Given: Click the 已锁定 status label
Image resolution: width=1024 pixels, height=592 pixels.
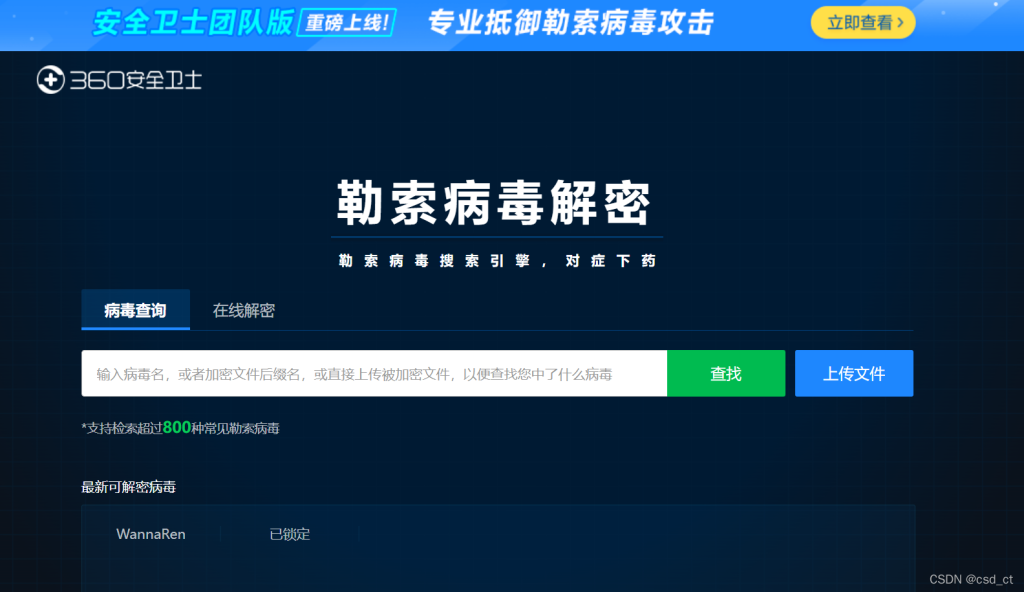Looking at the screenshot, I should coord(290,534).
